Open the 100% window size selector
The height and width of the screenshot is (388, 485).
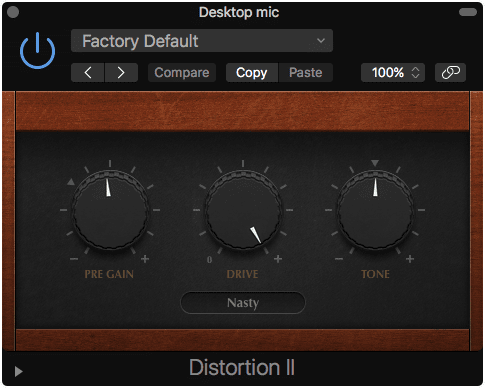click(x=393, y=72)
